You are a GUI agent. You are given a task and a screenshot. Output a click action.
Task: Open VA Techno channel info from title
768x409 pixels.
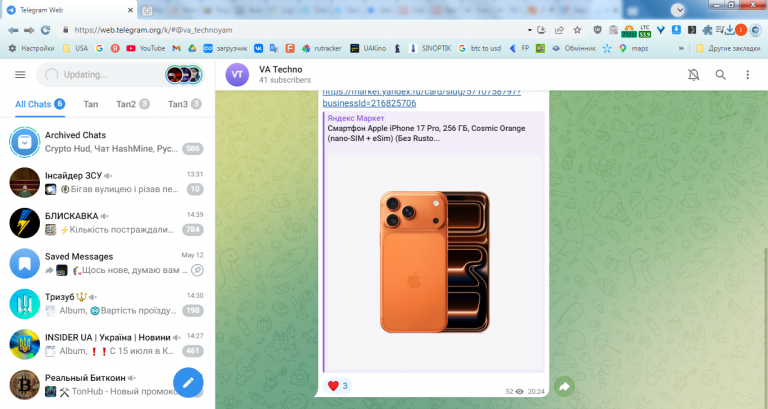point(281,70)
